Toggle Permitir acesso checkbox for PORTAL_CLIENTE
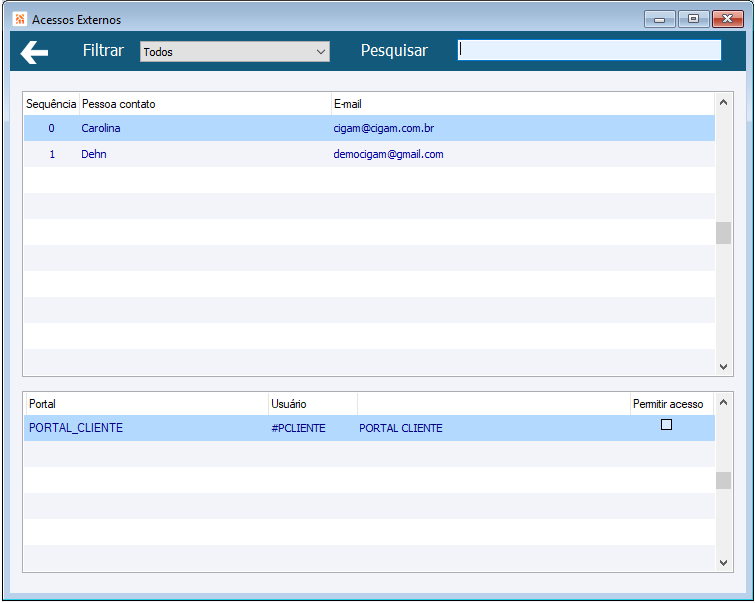Image resolution: width=755 pixels, height=603 pixels. (666, 424)
